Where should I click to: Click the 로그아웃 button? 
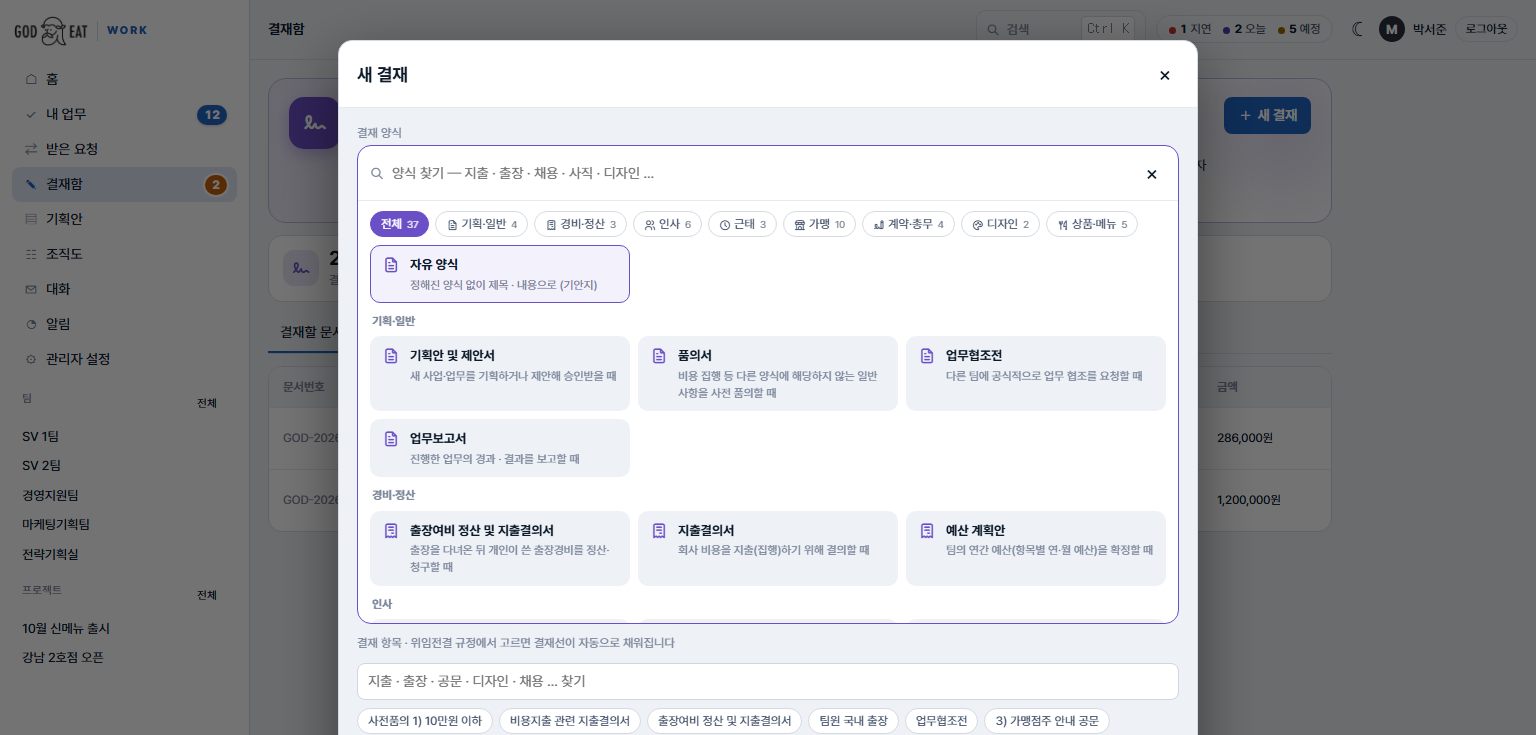(x=1486, y=29)
